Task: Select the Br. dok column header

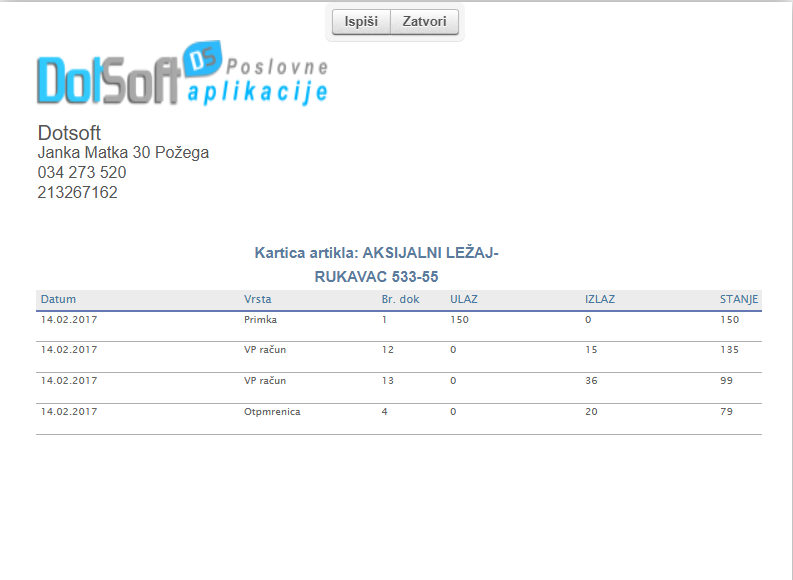Action: [x=400, y=299]
